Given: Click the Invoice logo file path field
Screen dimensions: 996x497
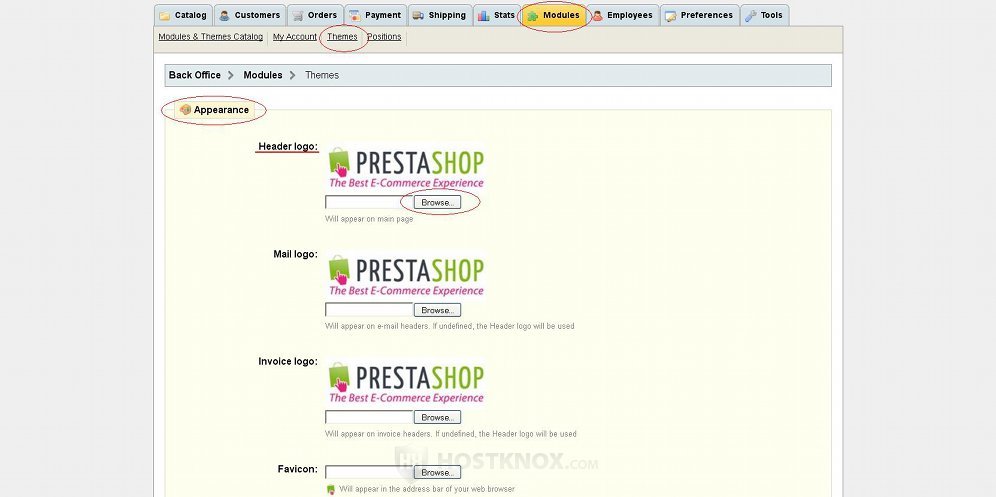Looking at the screenshot, I should tap(369, 418).
